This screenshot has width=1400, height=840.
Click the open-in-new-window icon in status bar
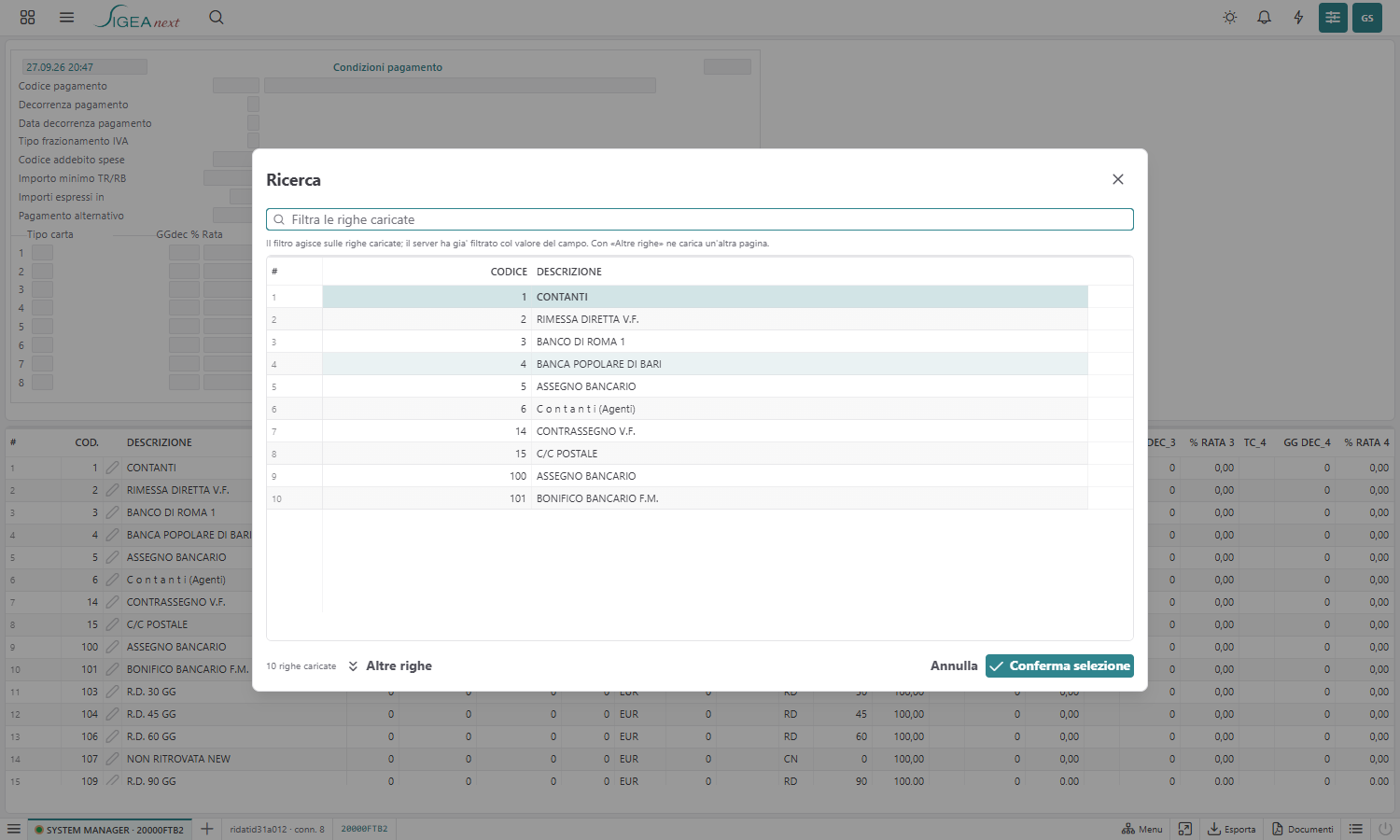click(1185, 829)
